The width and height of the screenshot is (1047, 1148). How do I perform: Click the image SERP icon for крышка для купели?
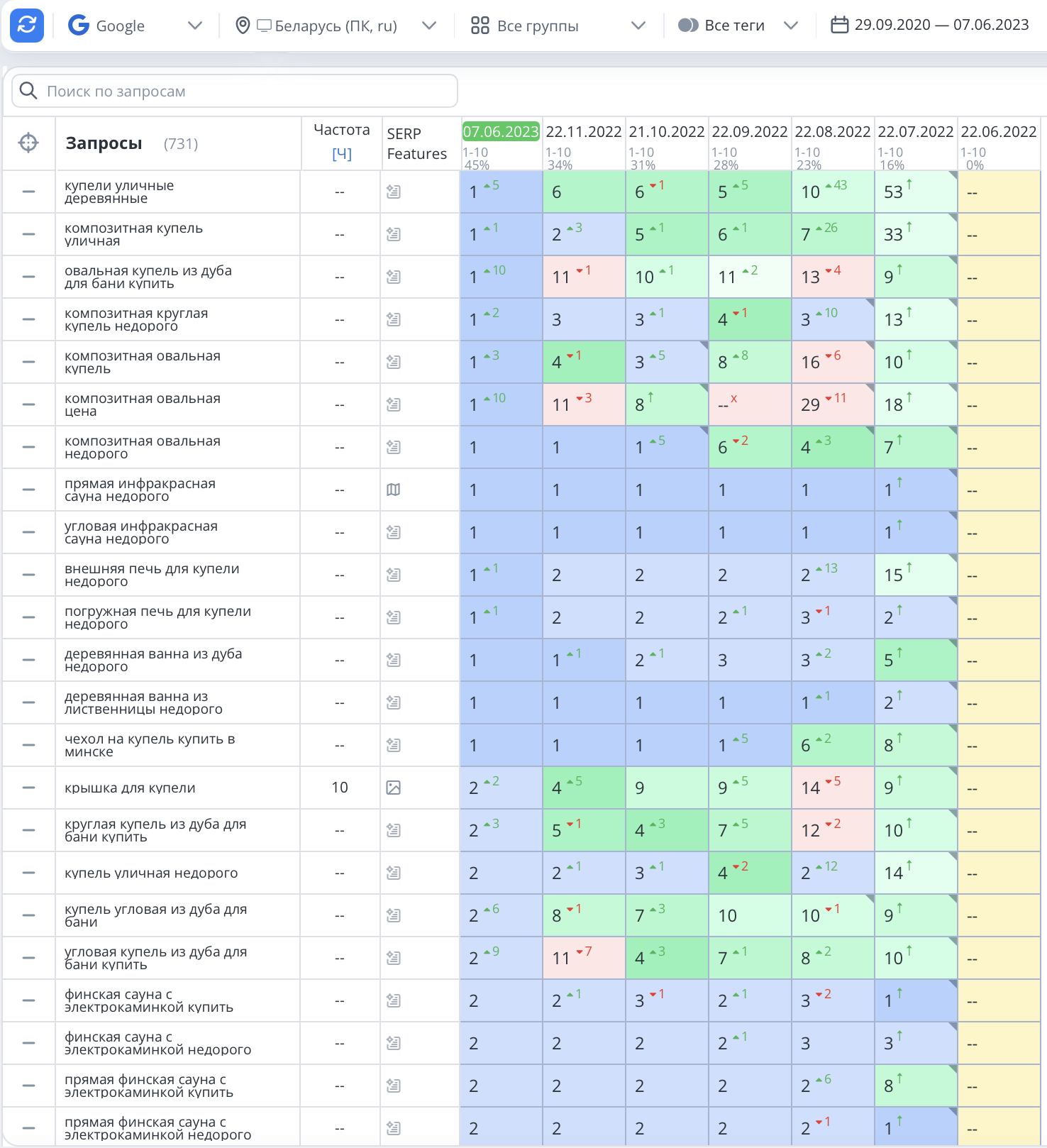point(394,788)
